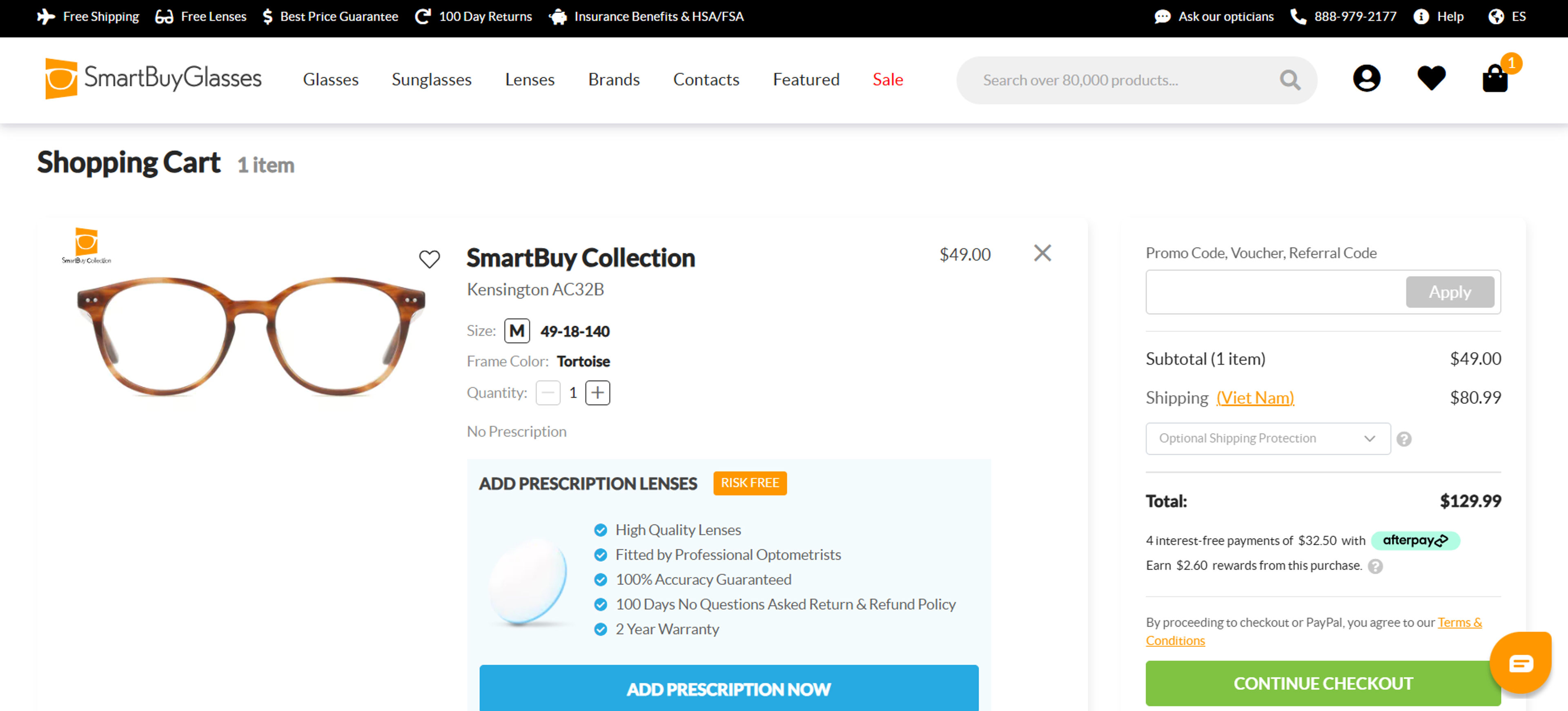Click the rewards help question icon
This screenshot has width=1568, height=711.
[1375, 566]
